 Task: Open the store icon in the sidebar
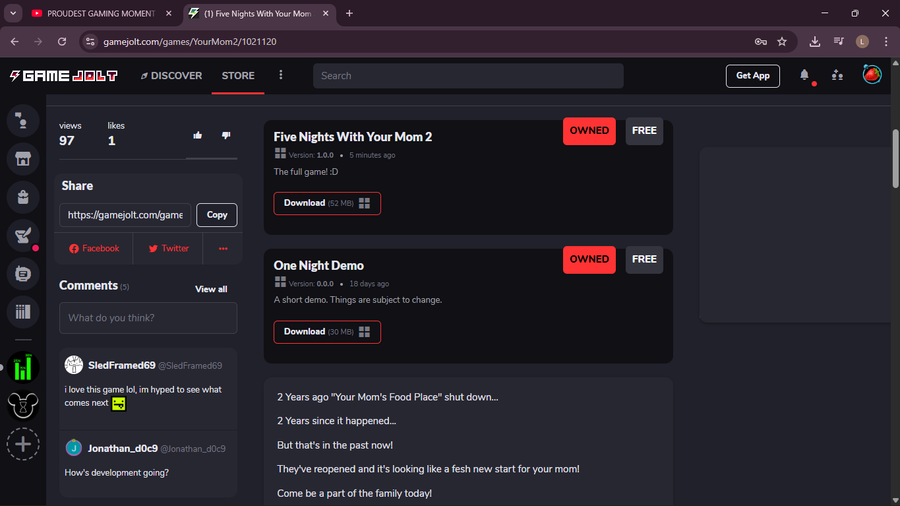click(23, 159)
